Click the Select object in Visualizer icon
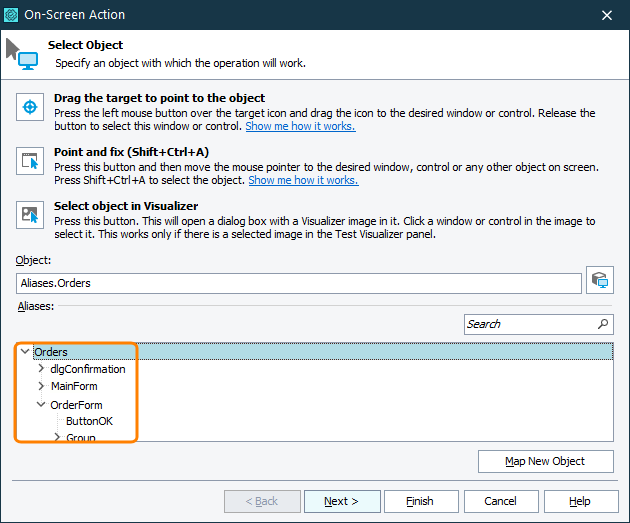This screenshot has width=630, height=523. coord(30,214)
